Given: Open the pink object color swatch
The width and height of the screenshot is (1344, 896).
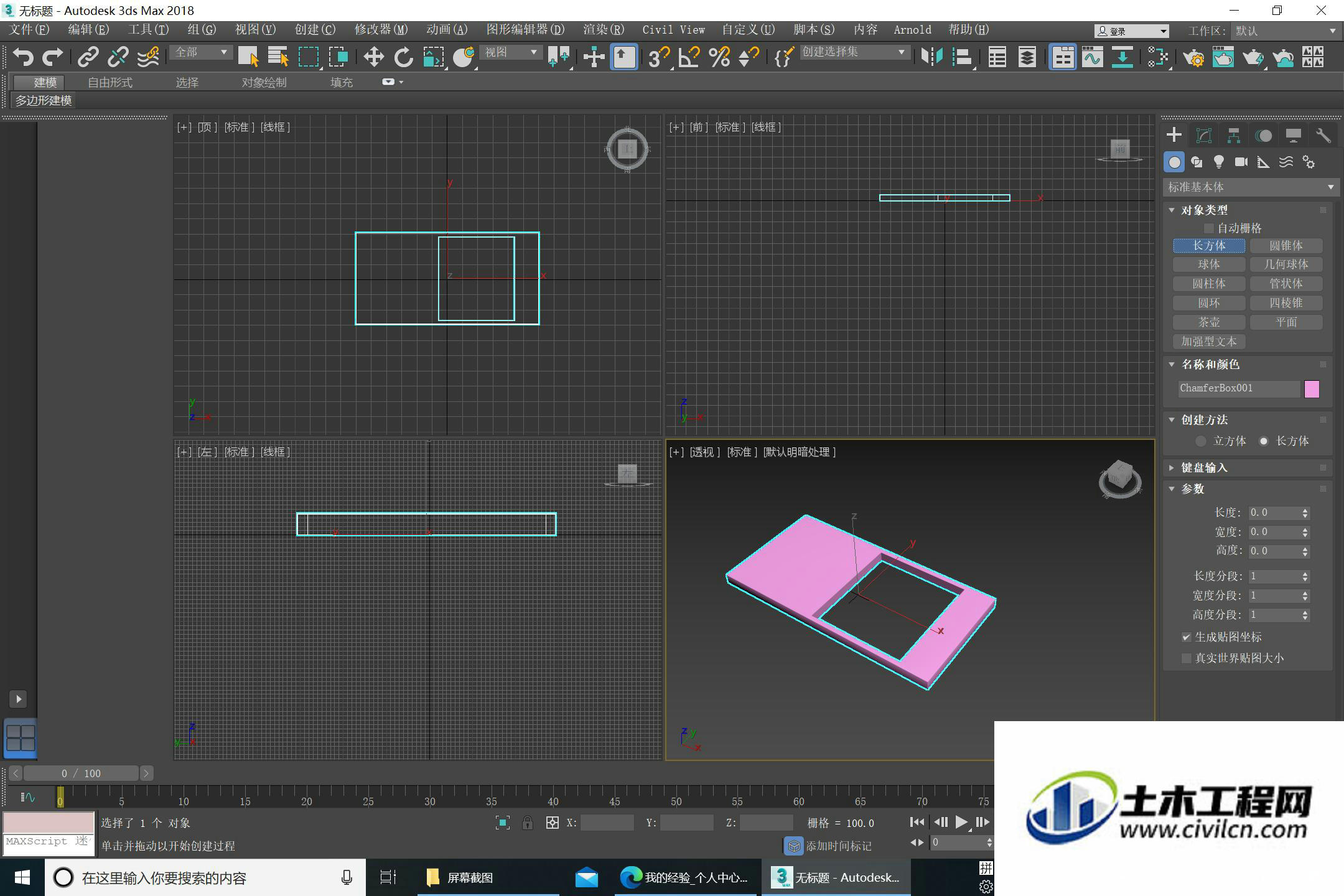Looking at the screenshot, I should point(1312,389).
